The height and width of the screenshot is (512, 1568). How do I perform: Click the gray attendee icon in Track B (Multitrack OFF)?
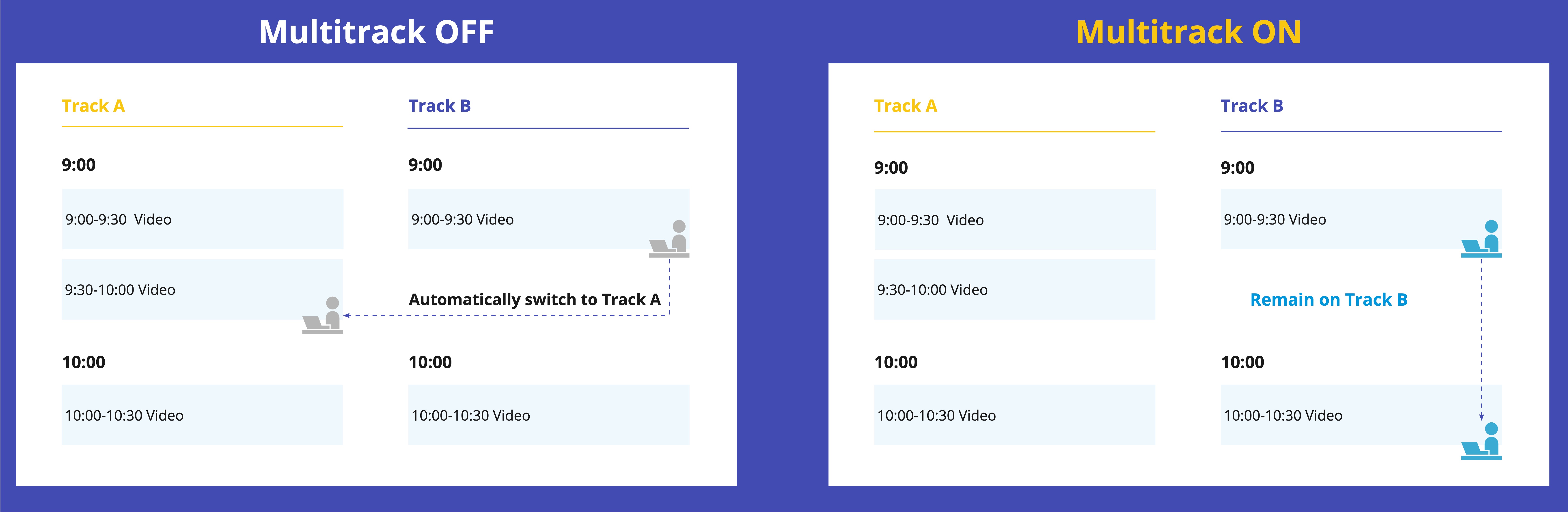[669, 239]
